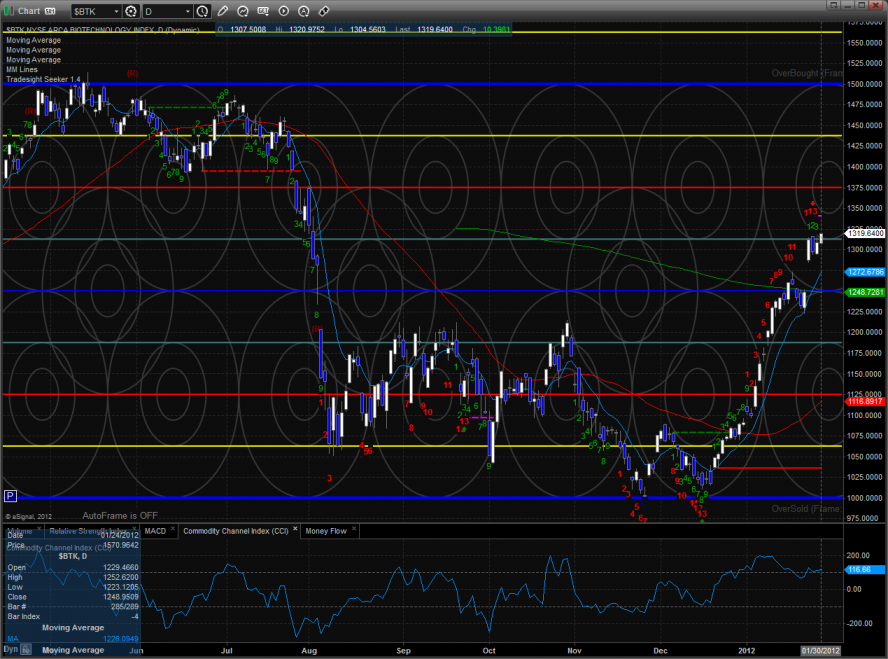This screenshot has height=659, width=888.
Task: Click the last toolbar icon after circled A
Action: coord(324,11)
